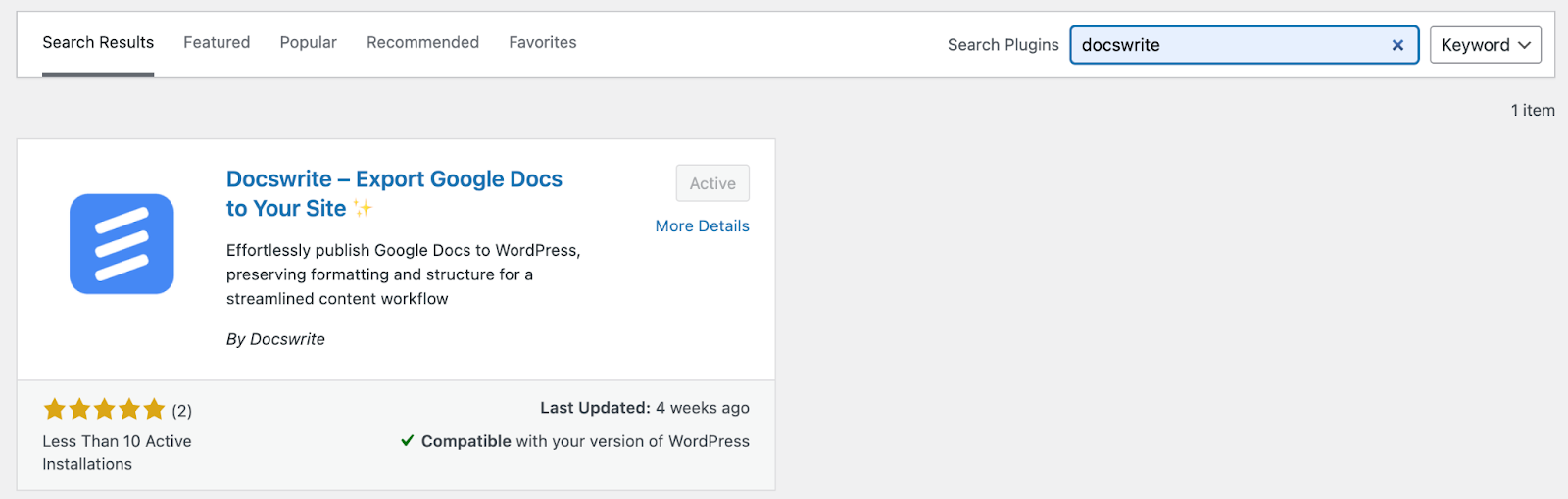This screenshot has width=1568, height=499.
Task: Click the chevron arrow on Keyword dropdown
Action: (x=1524, y=45)
